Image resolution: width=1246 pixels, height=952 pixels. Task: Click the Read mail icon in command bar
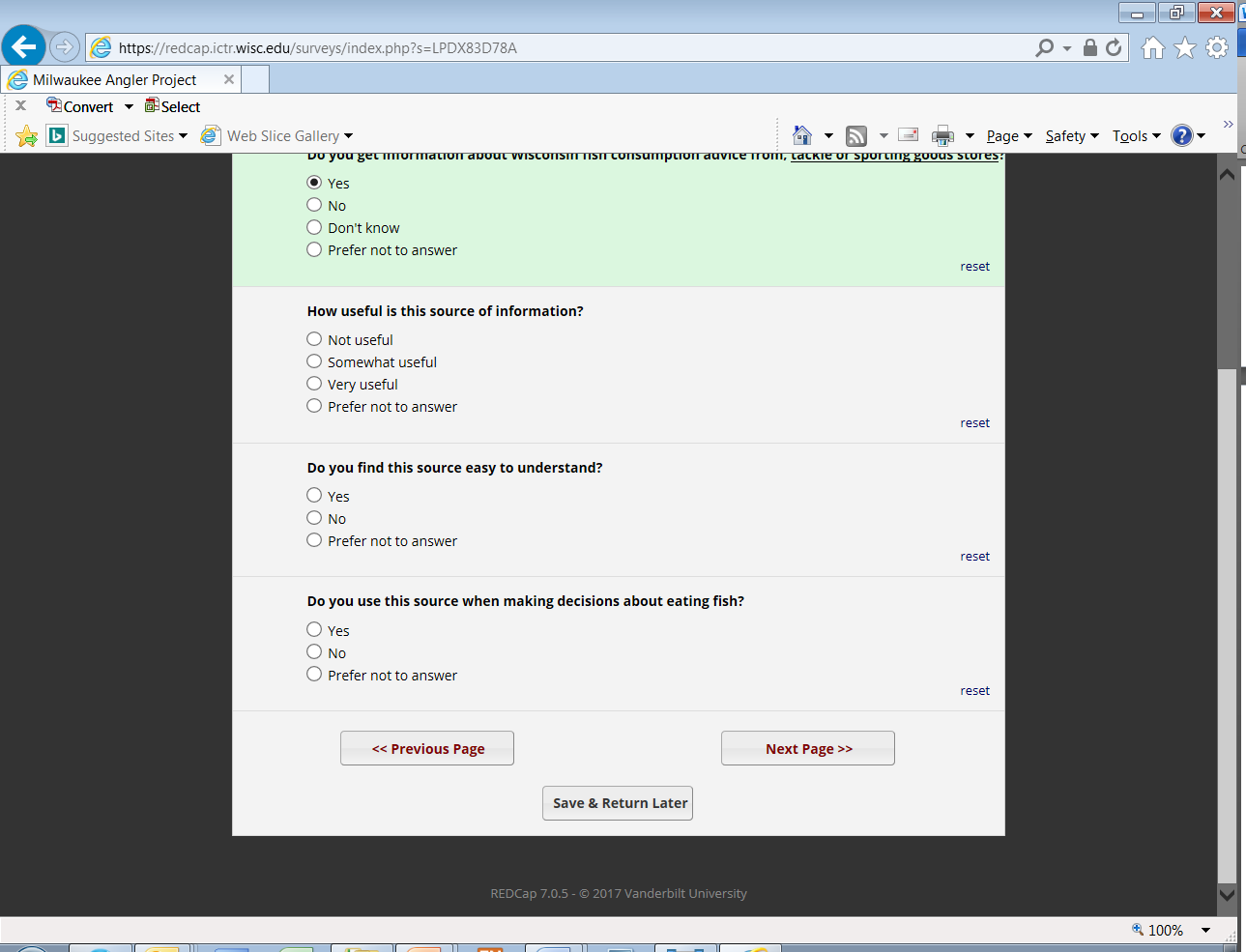pos(909,135)
